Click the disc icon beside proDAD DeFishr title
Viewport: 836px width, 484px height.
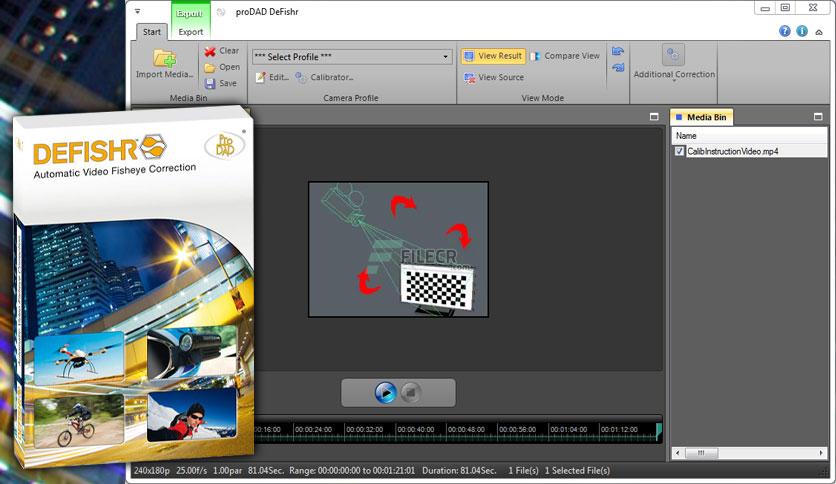pyautogui.click(x=221, y=12)
